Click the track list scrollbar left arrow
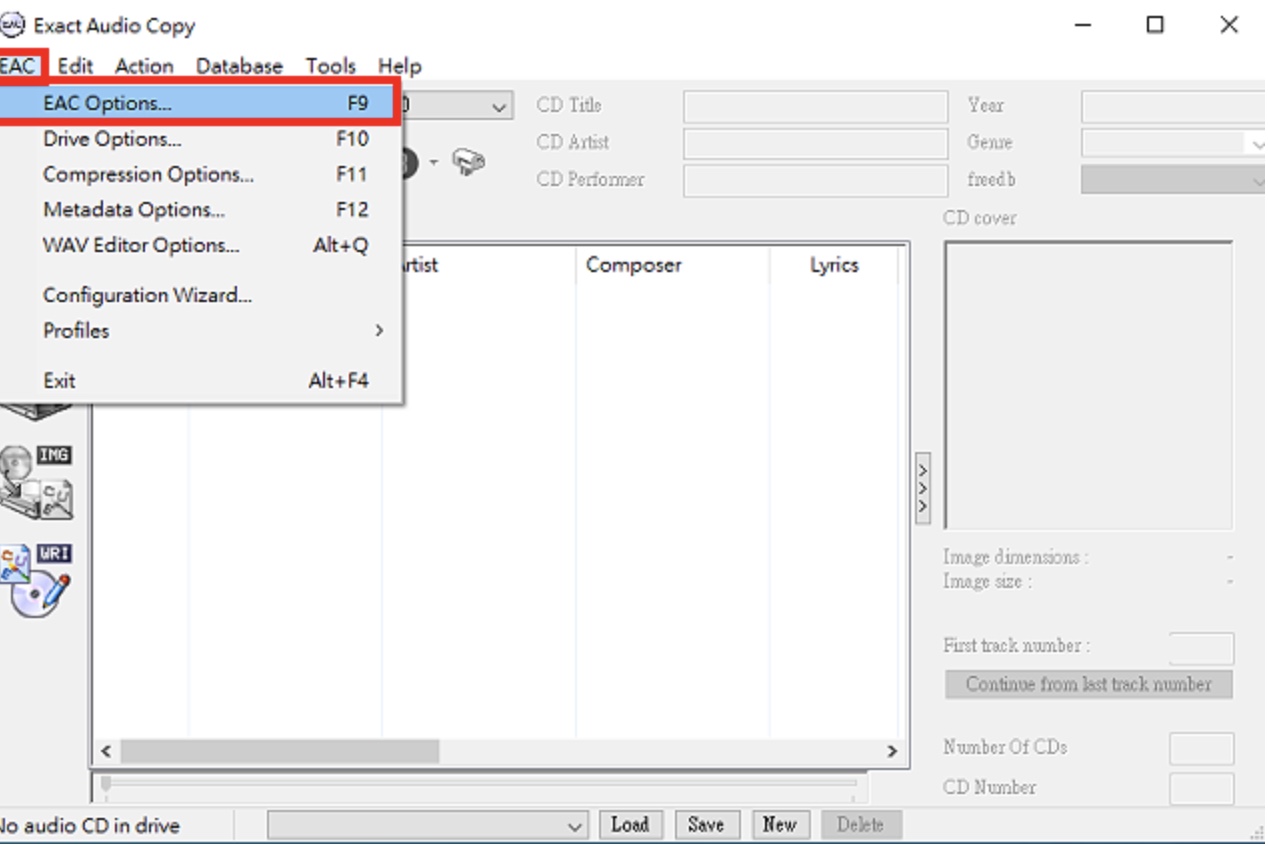 107,751
